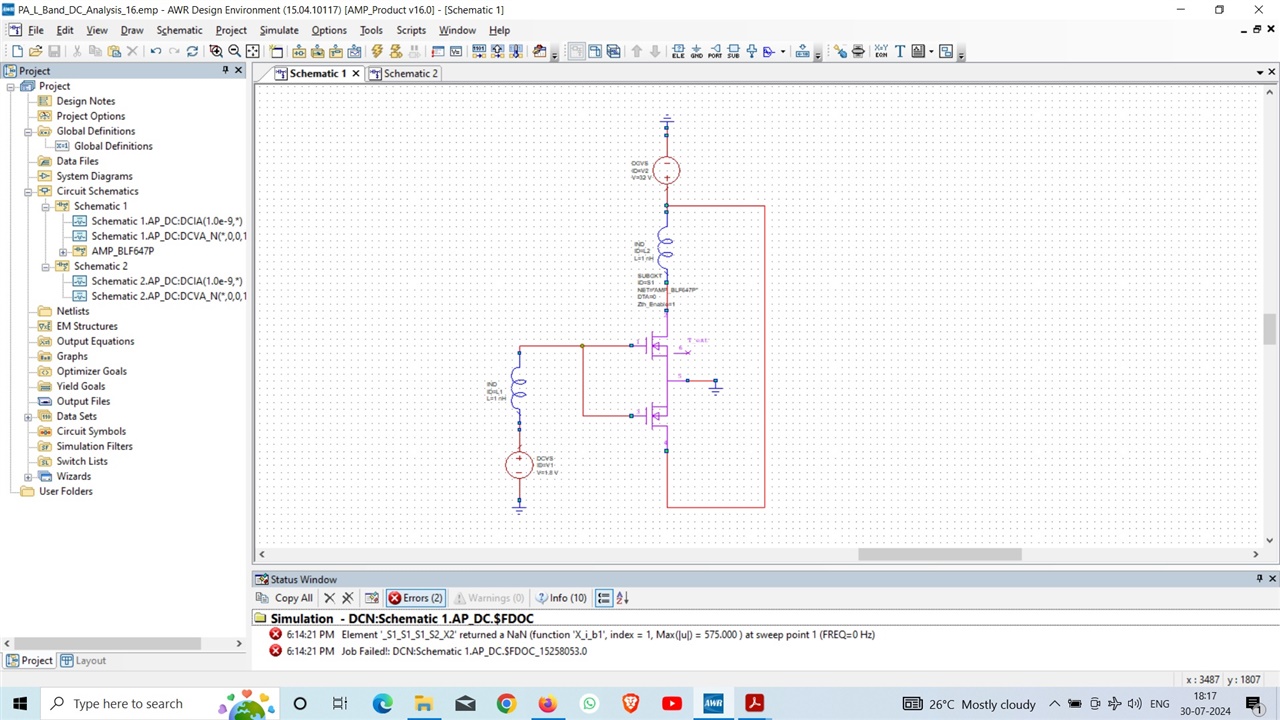Close the Schematic 1 tab with X

pos(355,73)
